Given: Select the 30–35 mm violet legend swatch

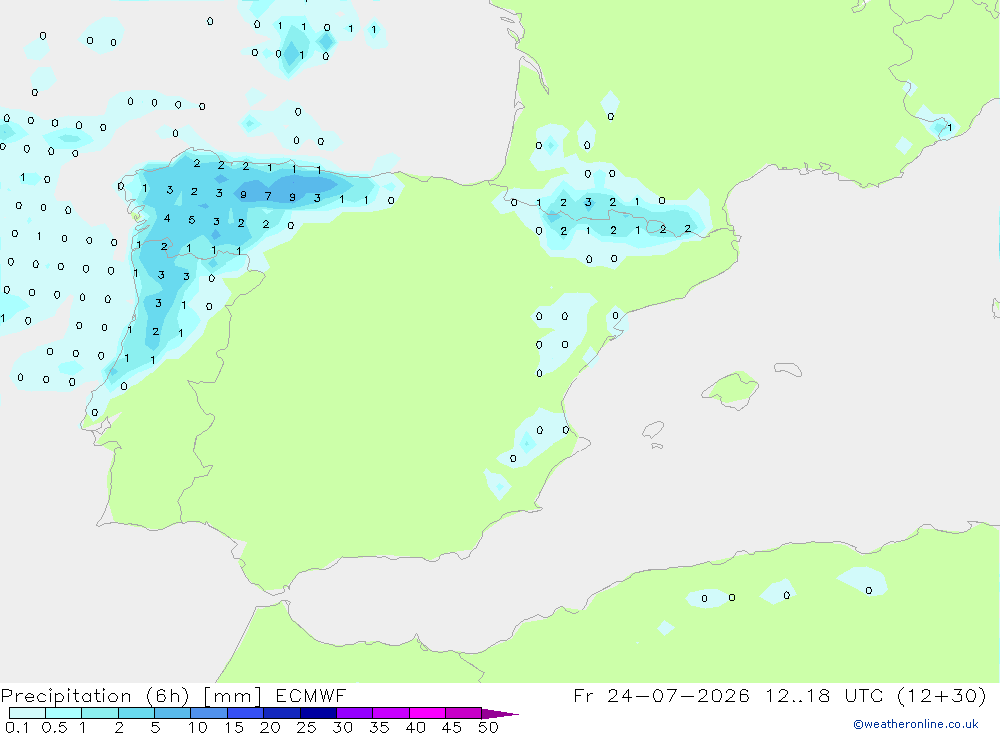Looking at the screenshot, I should click(x=355, y=713).
